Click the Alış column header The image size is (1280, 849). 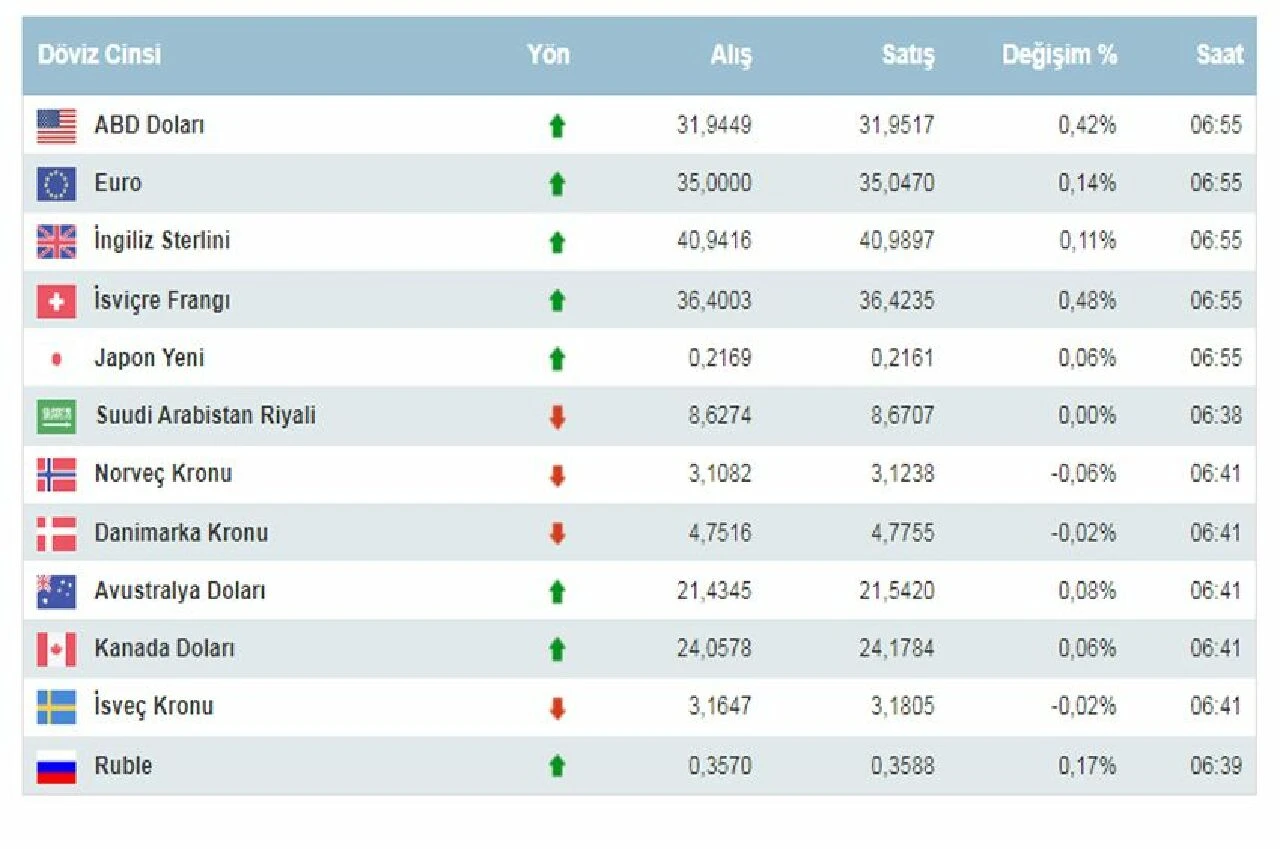[731, 55]
